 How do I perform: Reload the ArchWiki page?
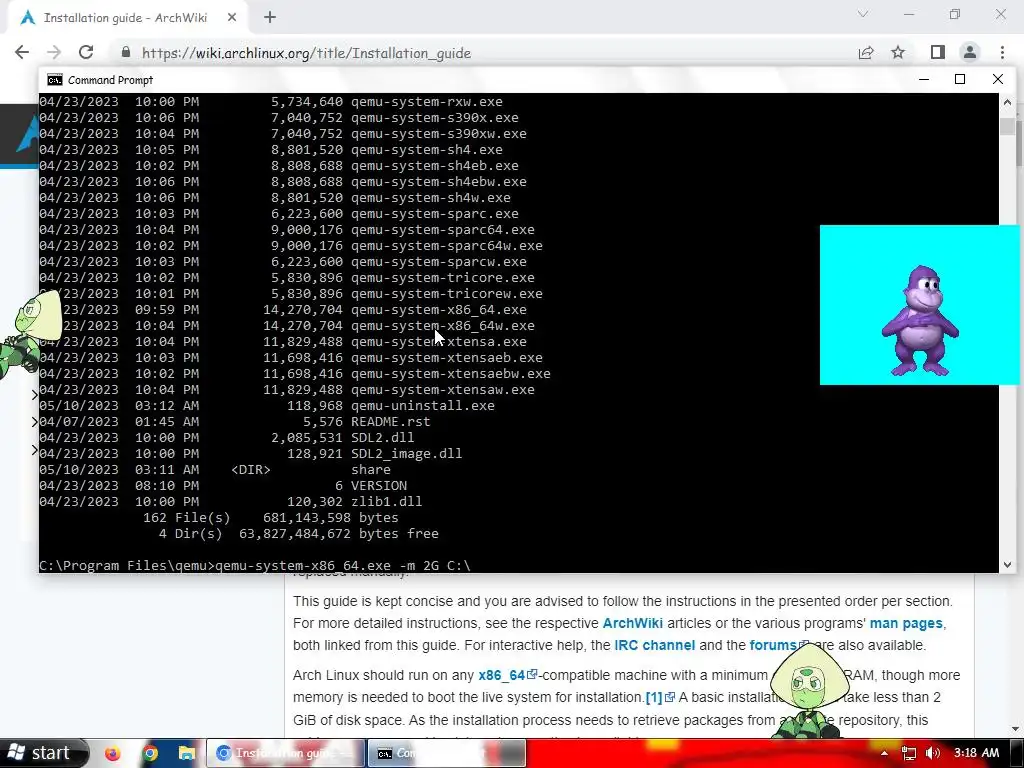86,53
